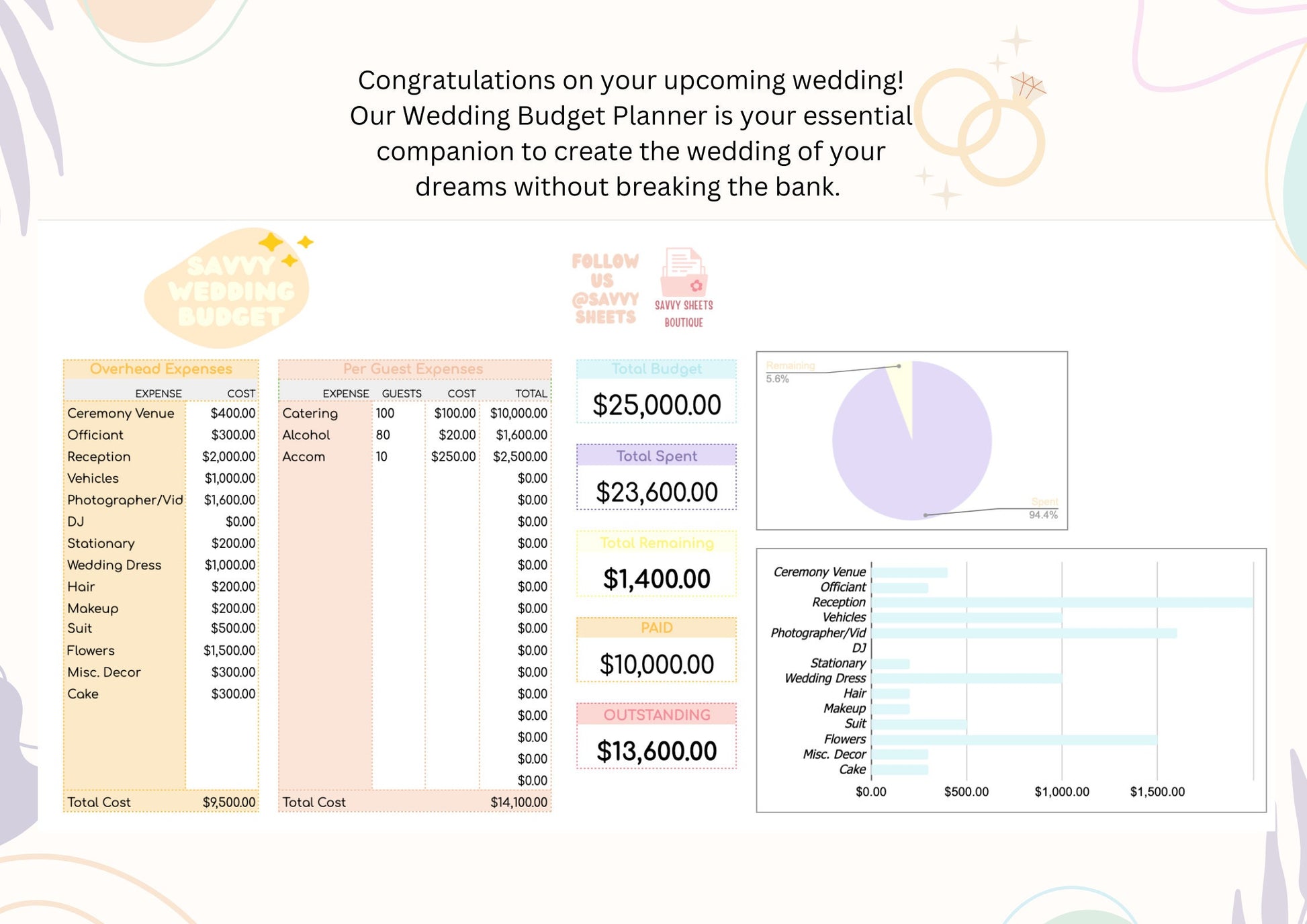The width and height of the screenshot is (1307, 924).
Task: Click the wedding rings illustration
Action: click(979, 128)
